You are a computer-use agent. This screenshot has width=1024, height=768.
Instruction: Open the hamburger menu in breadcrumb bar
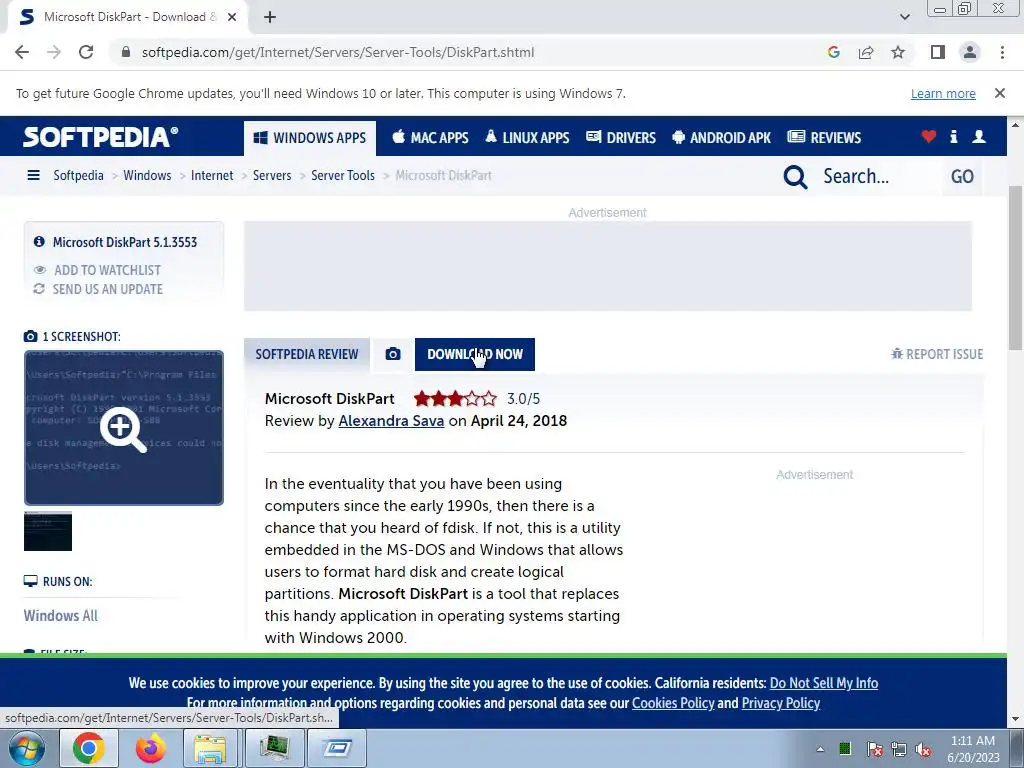[33, 175]
